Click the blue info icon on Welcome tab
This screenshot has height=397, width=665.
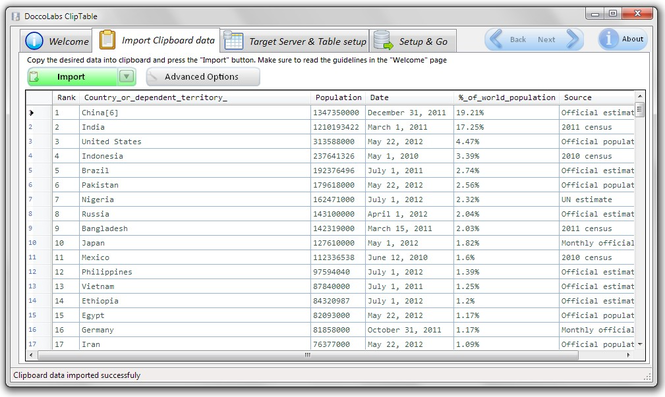[x=34, y=41]
